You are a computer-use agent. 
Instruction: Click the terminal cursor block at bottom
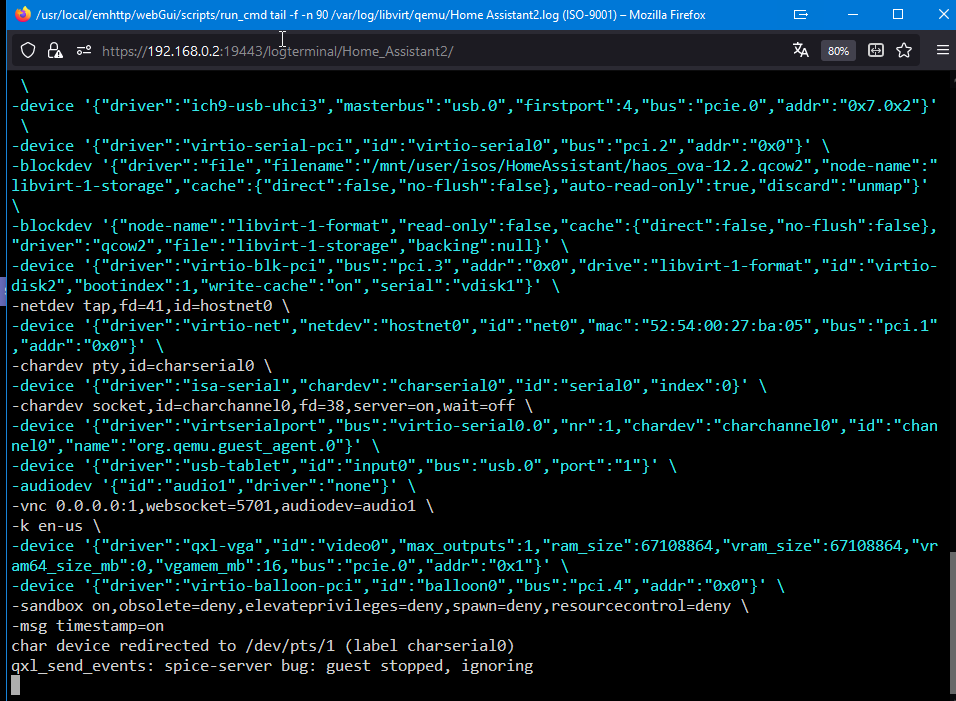tap(16, 686)
